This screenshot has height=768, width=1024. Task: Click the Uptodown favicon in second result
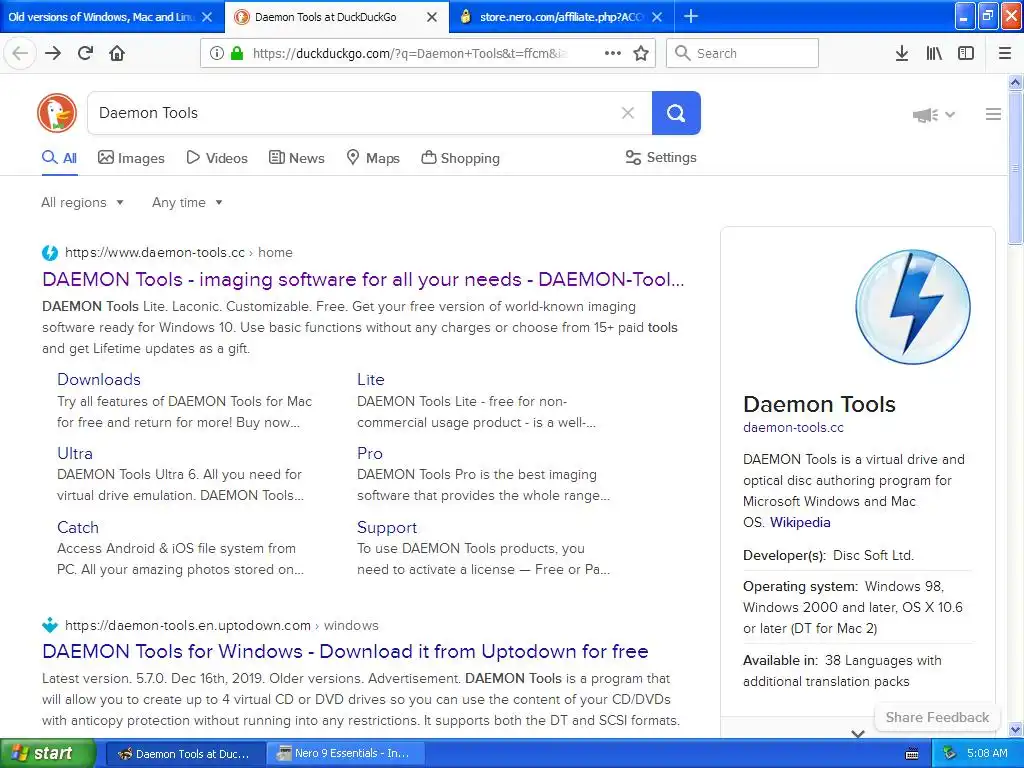pos(50,625)
